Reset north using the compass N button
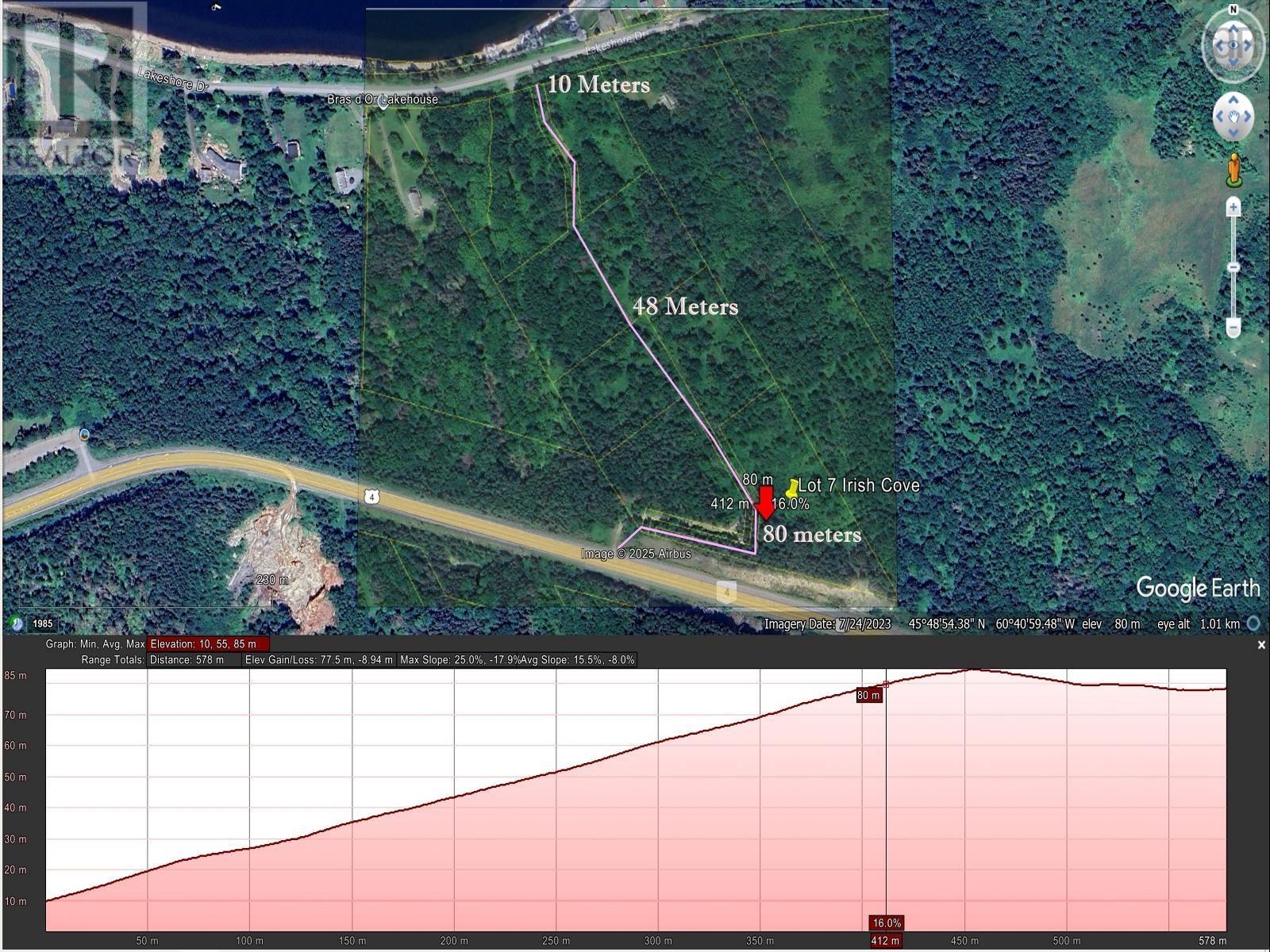The height and width of the screenshot is (952, 1270). pos(1232,10)
